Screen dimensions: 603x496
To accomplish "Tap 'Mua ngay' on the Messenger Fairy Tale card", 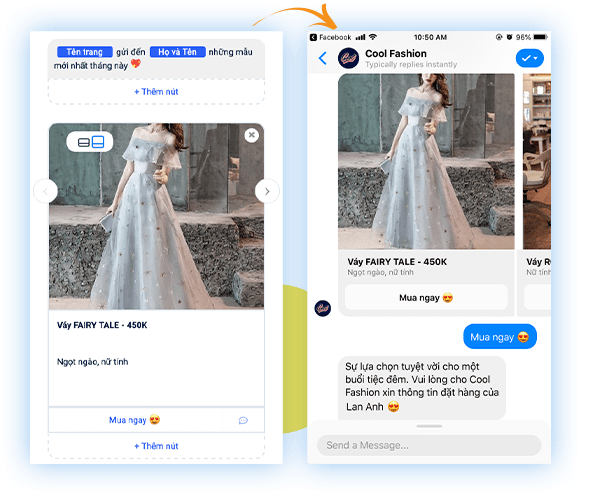I will pyautogui.click(x=426, y=298).
